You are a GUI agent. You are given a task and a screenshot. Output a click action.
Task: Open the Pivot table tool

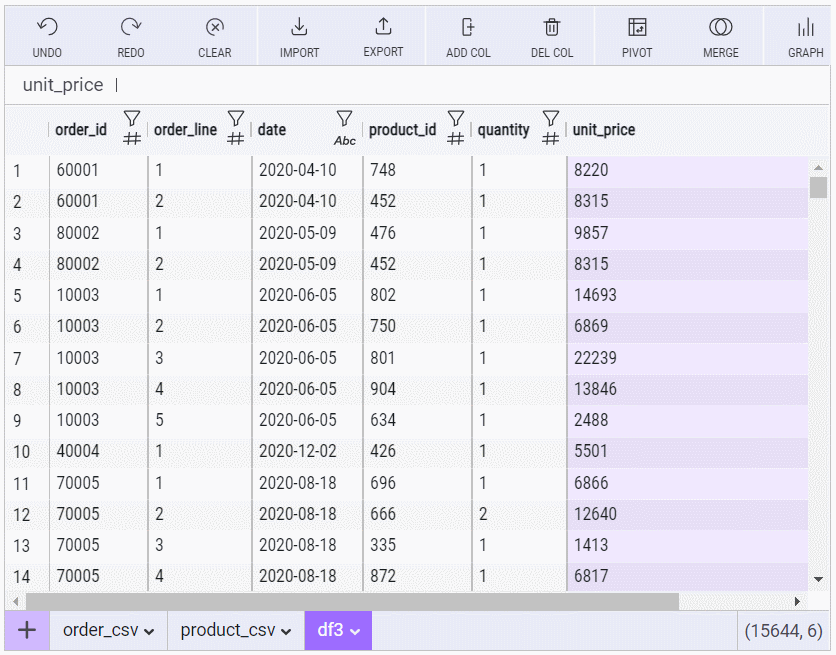coord(637,28)
